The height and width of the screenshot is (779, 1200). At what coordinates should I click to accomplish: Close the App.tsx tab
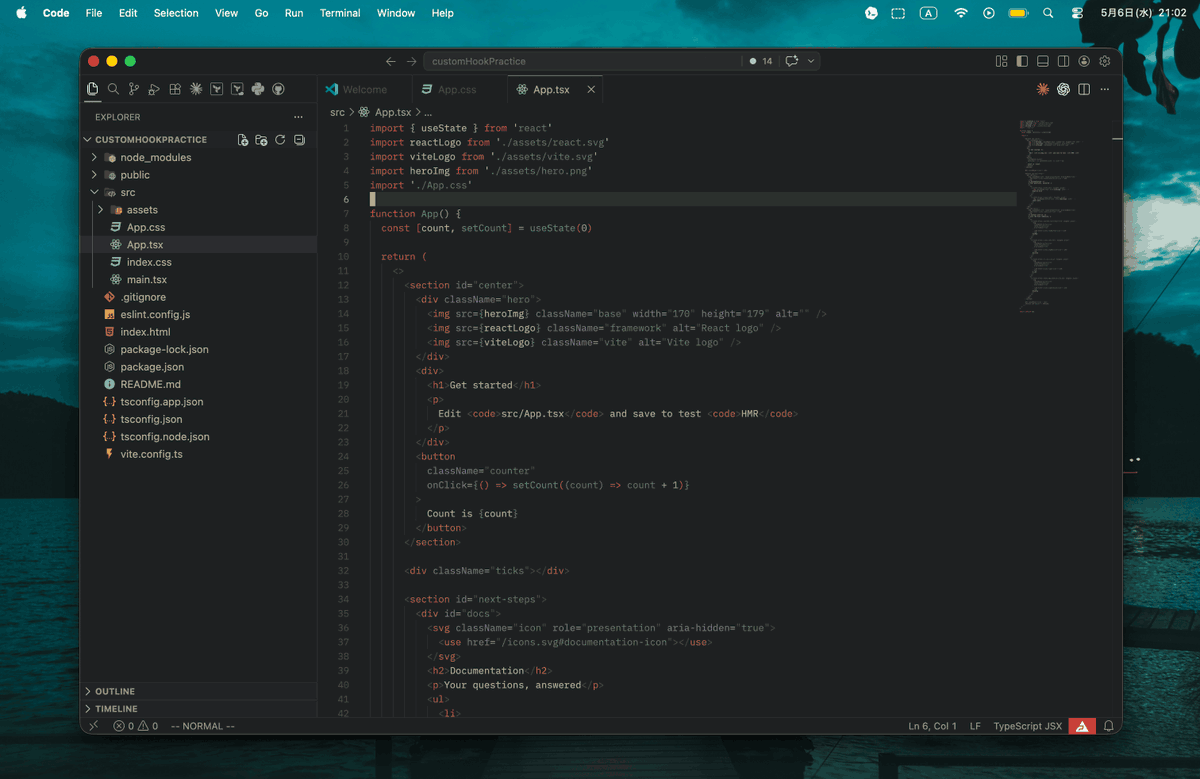click(x=591, y=89)
